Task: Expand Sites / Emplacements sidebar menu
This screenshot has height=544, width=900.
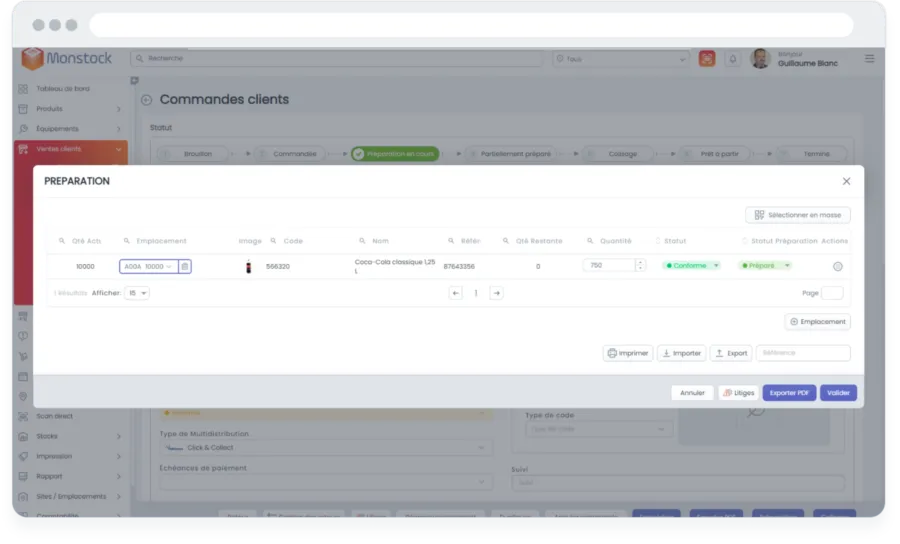Action: (70, 497)
